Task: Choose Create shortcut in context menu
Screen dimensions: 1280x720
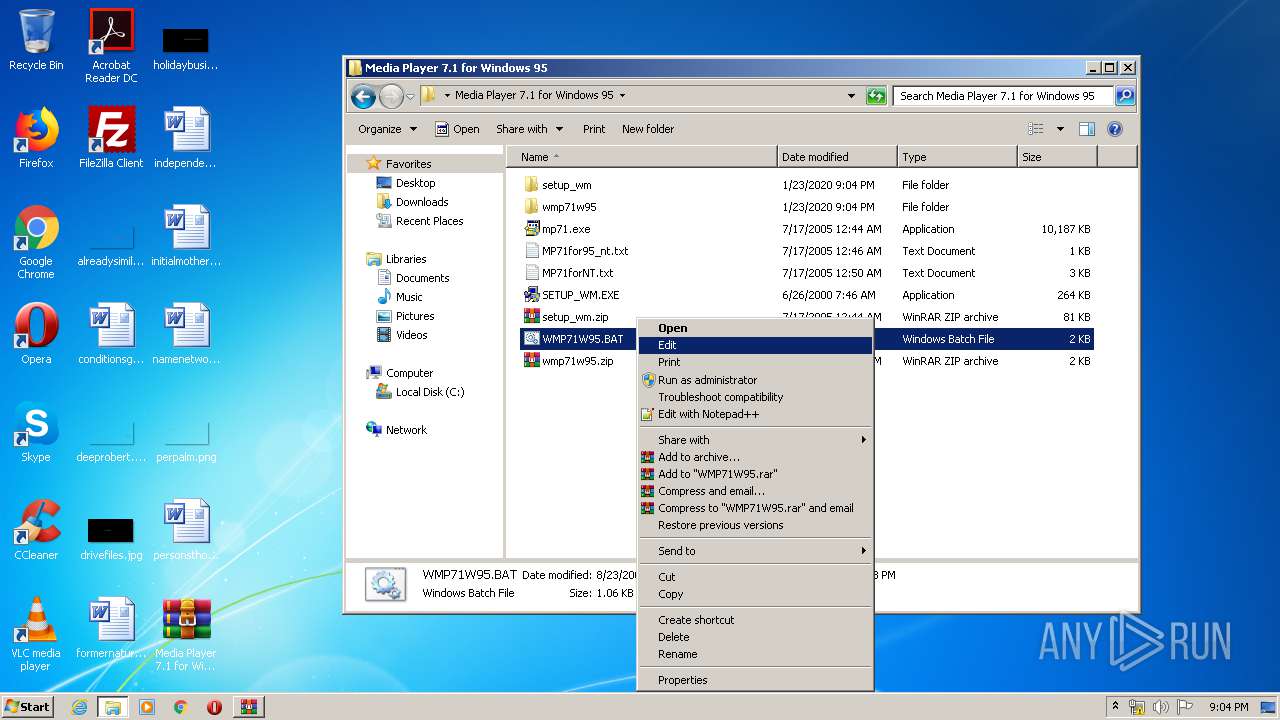Action: (756, 620)
